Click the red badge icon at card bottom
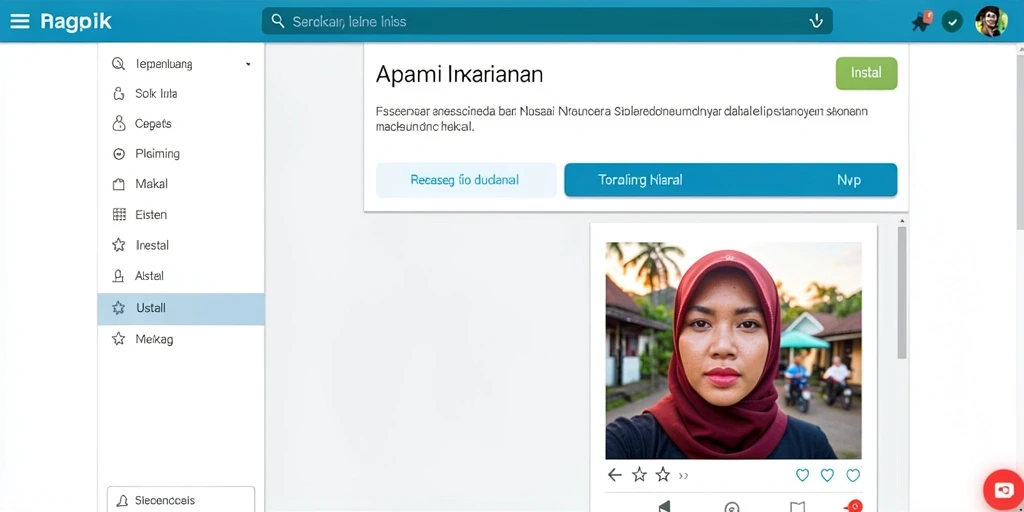Screen dimensions: 1024x512 point(852,506)
